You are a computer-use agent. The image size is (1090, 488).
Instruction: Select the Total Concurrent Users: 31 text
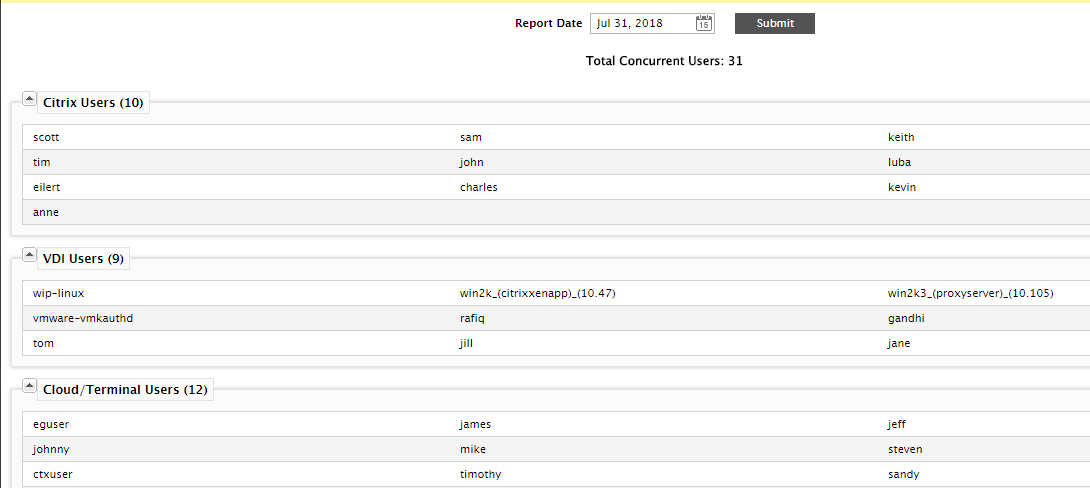pos(665,61)
